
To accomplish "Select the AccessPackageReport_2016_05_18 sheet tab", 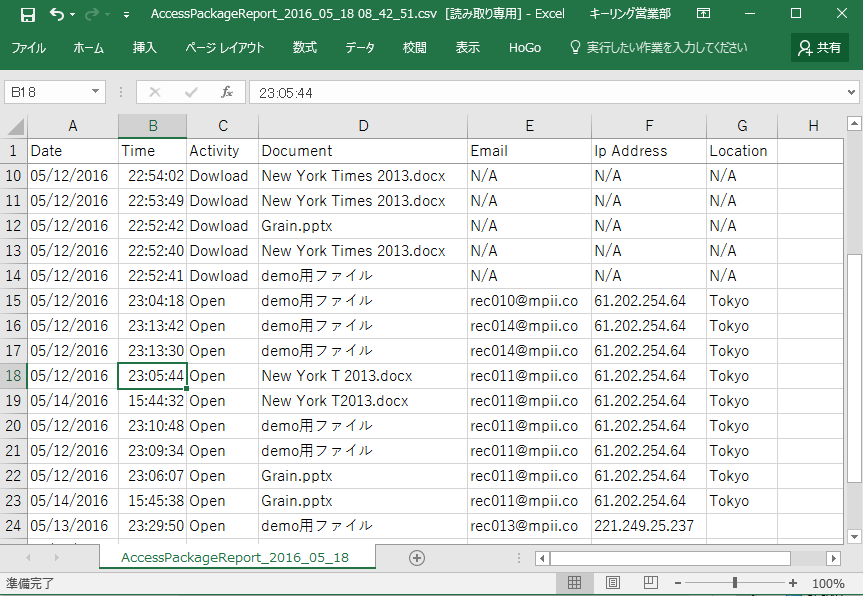I will tap(235, 558).
